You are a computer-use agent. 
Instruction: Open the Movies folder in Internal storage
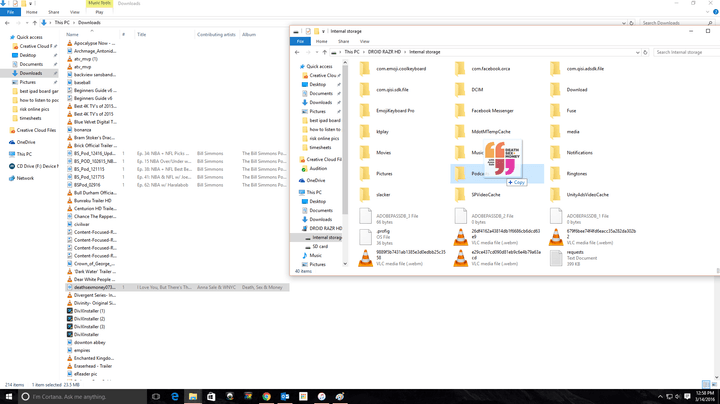coord(375,153)
